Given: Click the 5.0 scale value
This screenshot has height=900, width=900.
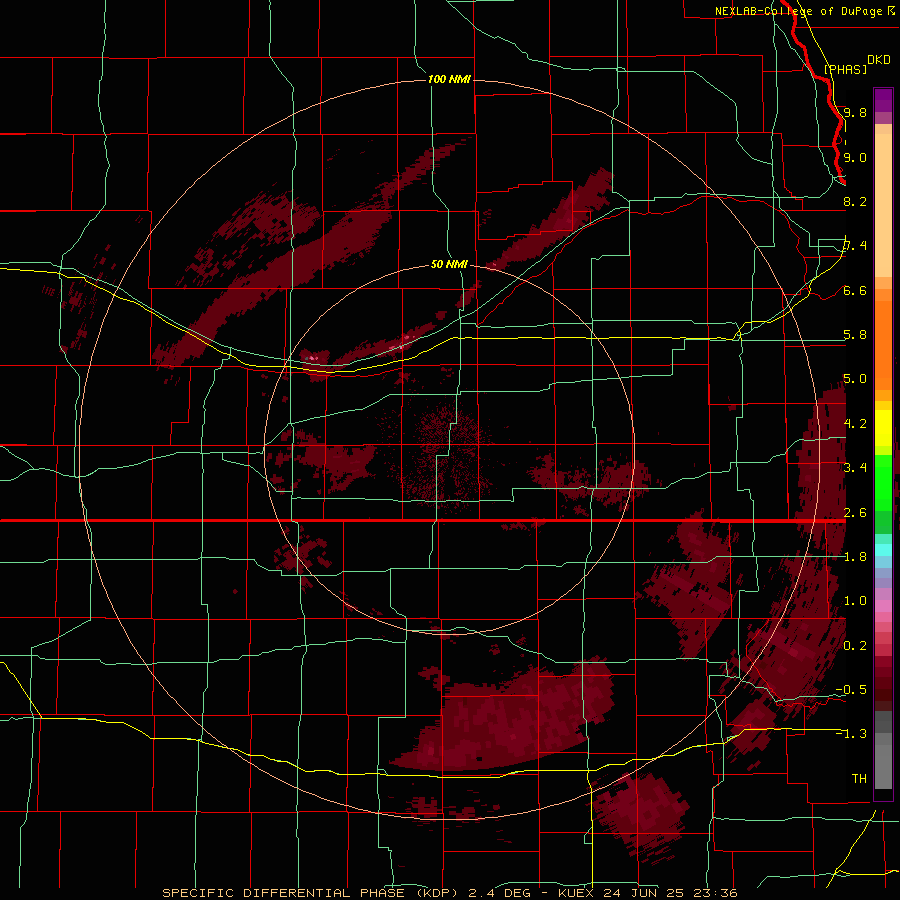Looking at the screenshot, I should coord(855,379).
